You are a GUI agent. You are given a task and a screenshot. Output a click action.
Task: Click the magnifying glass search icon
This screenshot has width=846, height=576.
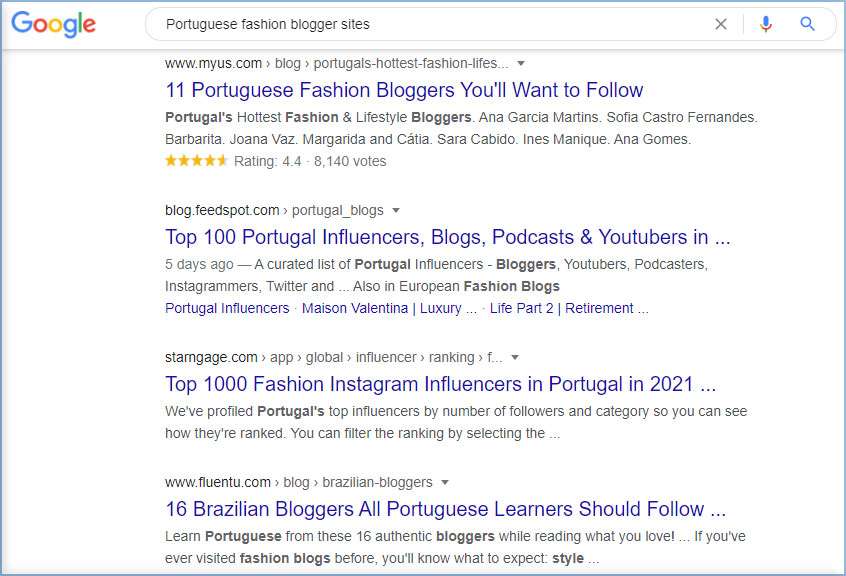[x=807, y=24]
